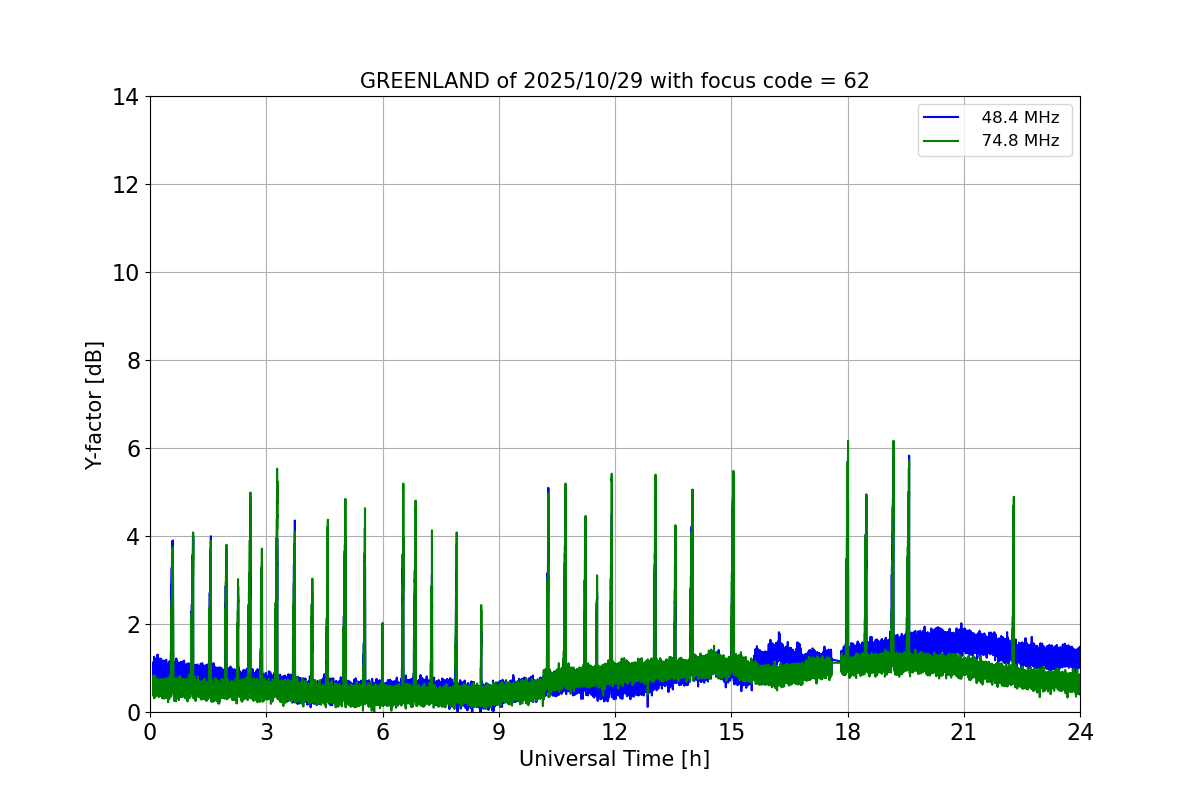Select the 48.4 MHz legend label
The image size is (1200, 800).
click(1020, 118)
